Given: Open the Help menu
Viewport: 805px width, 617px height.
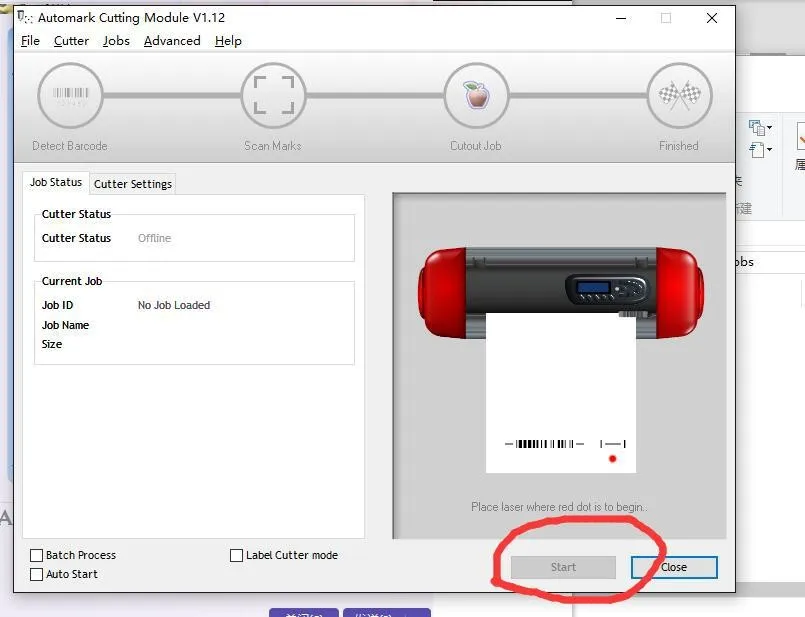Looking at the screenshot, I should 228,41.
